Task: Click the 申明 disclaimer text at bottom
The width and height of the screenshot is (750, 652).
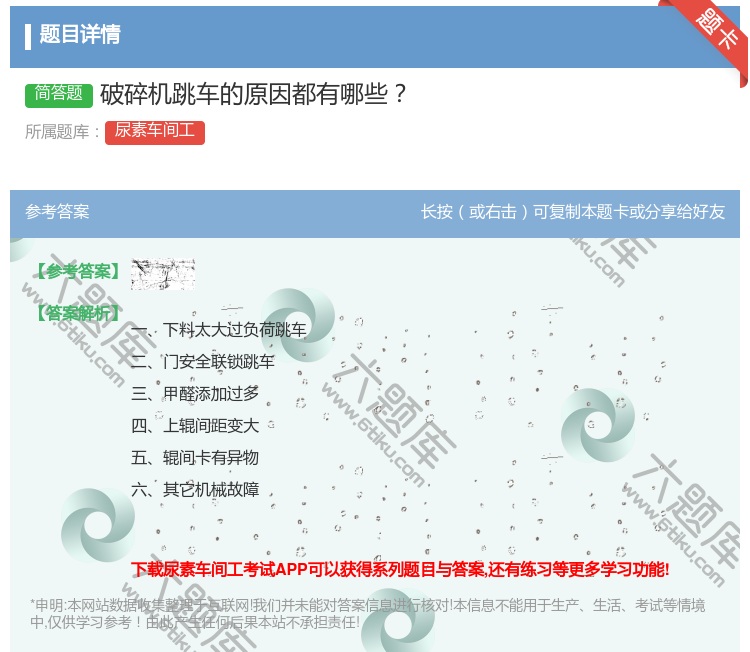Action: (367, 614)
